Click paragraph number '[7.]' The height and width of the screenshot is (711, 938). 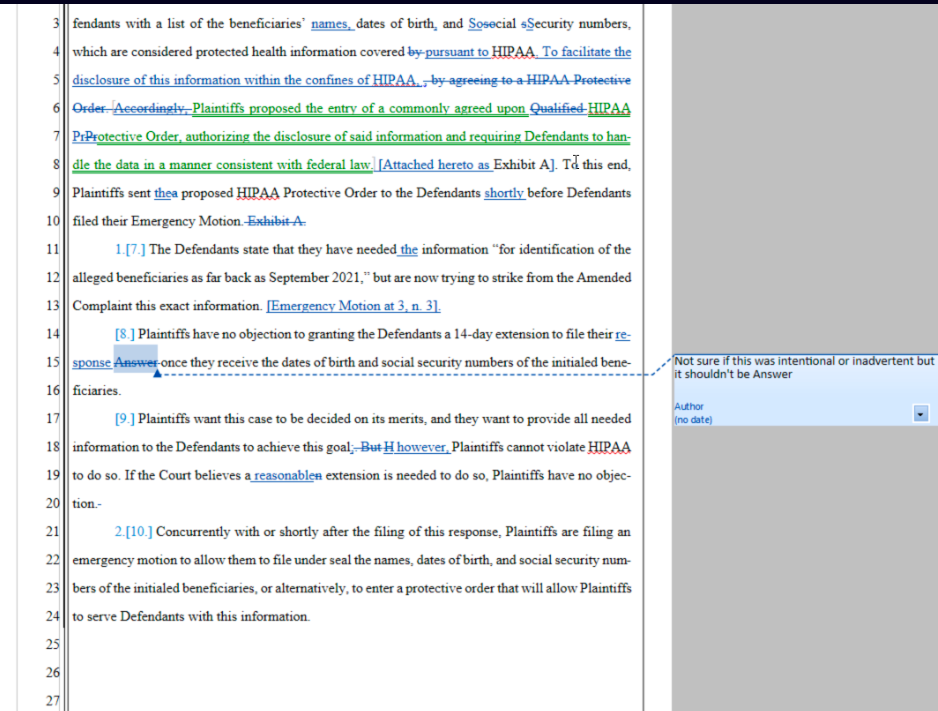tap(134, 250)
